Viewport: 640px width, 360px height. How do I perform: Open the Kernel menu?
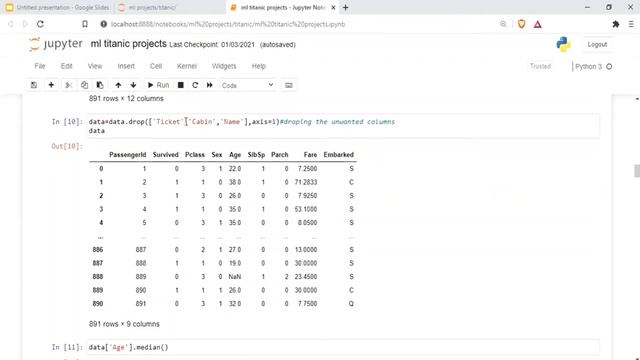187,66
